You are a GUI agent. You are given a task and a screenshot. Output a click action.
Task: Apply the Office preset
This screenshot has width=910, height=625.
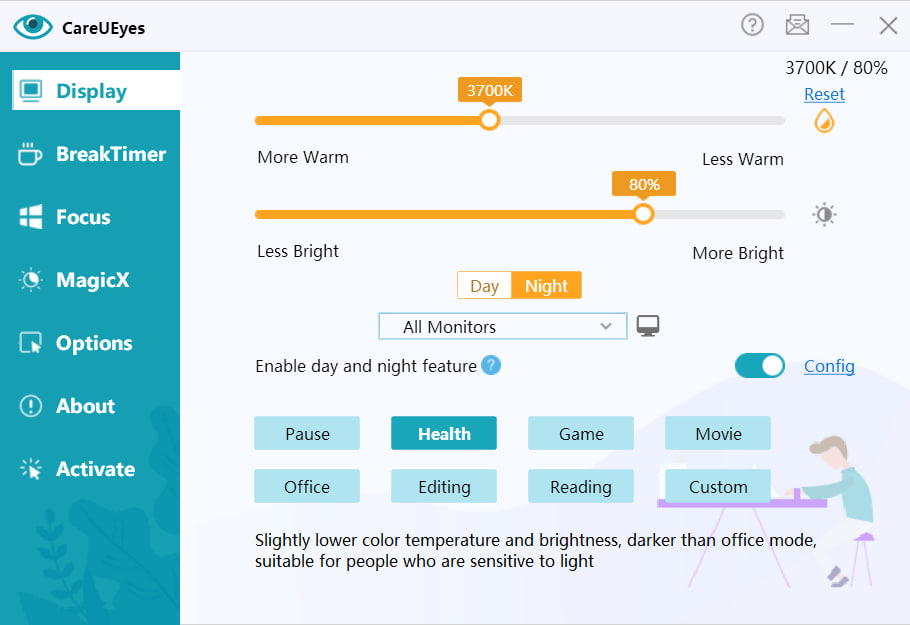pos(307,486)
